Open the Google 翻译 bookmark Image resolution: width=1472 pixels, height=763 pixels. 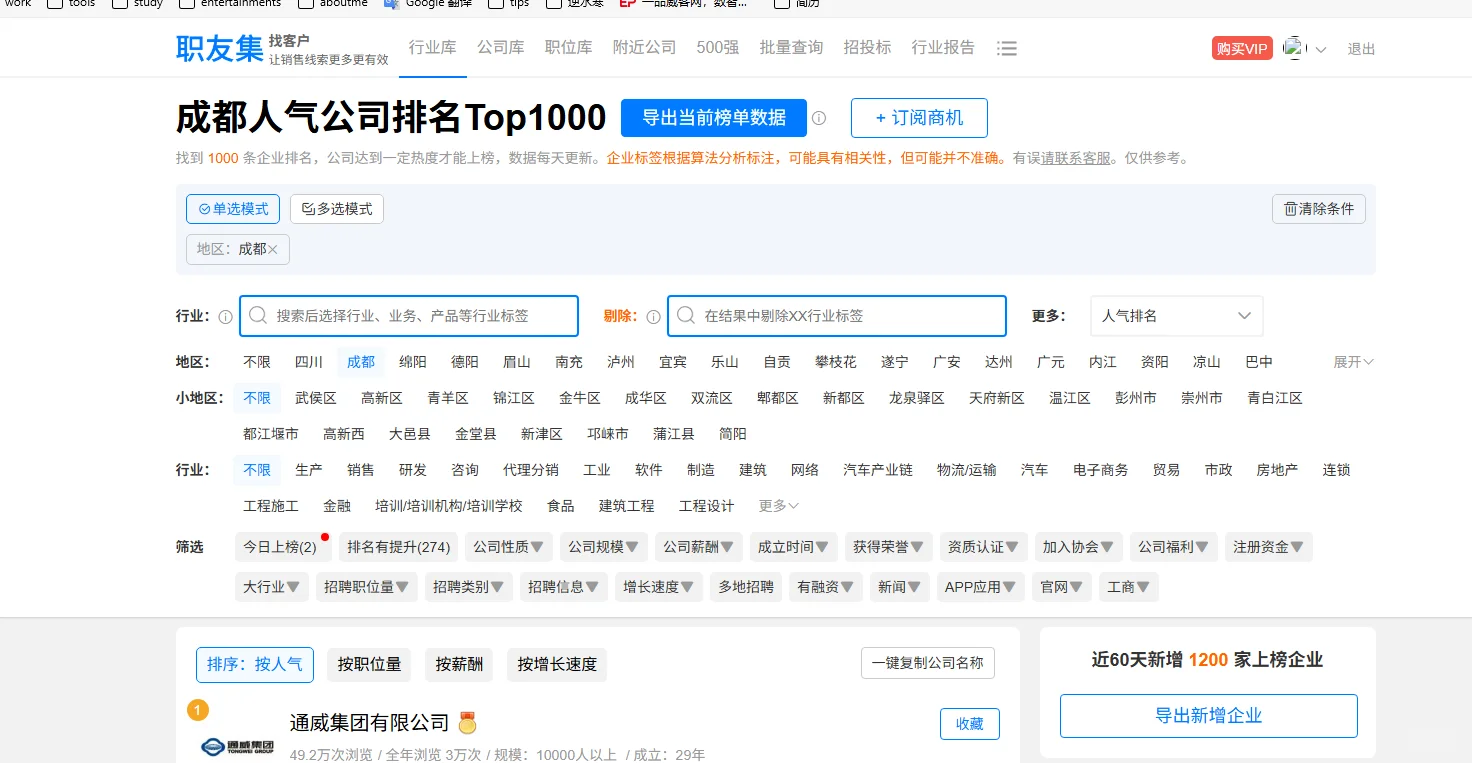(428, 3)
